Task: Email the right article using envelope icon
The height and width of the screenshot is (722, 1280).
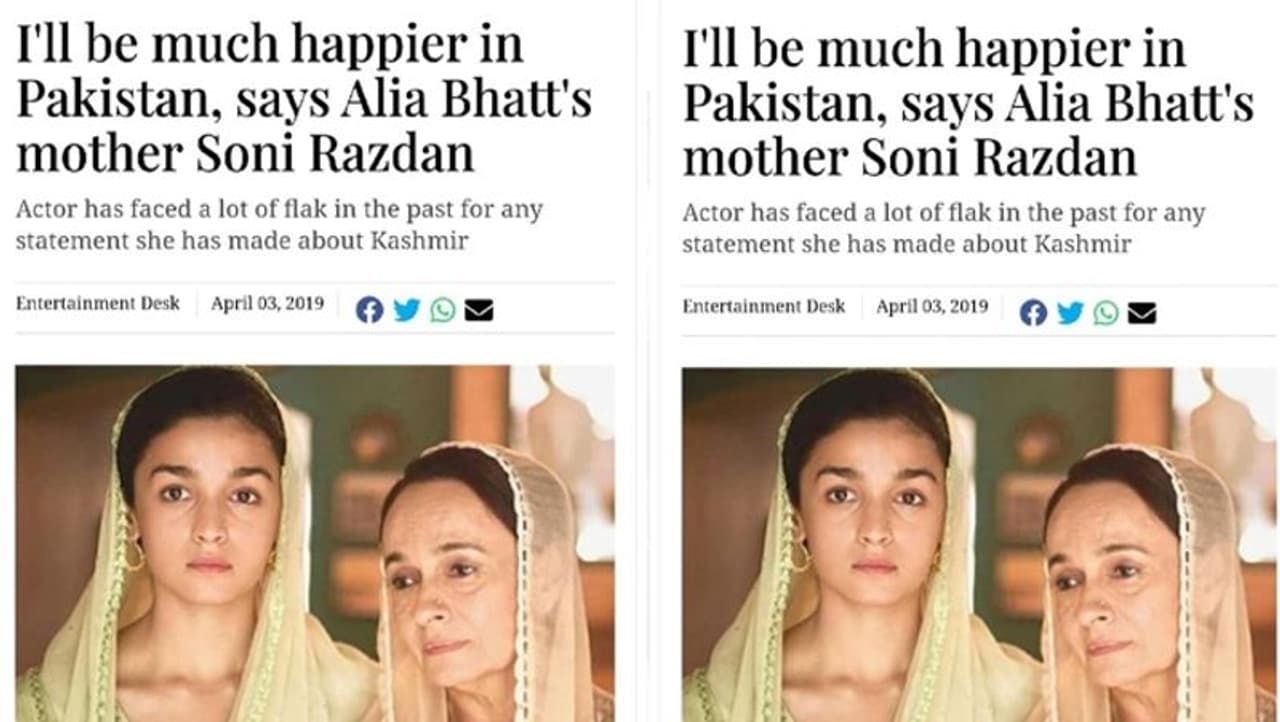Action: pyautogui.click(x=1142, y=313)
